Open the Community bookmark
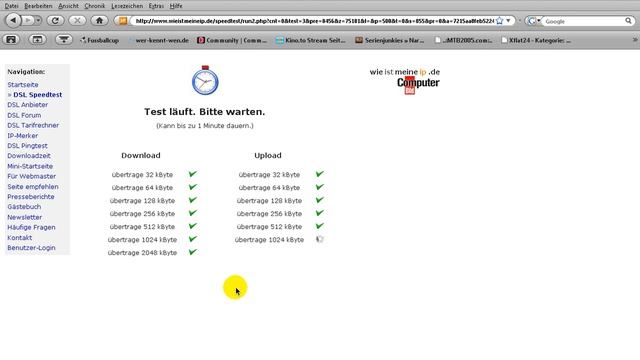Viewport: 640px width, 360px height. pyautogui.click(x=231, y=40)
